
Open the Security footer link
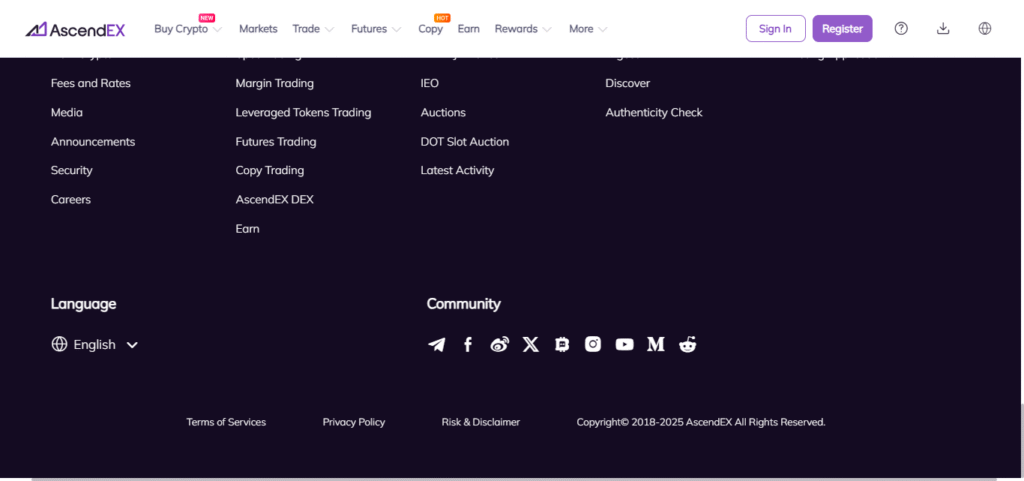pyautogui.click(x=72, y=170)
